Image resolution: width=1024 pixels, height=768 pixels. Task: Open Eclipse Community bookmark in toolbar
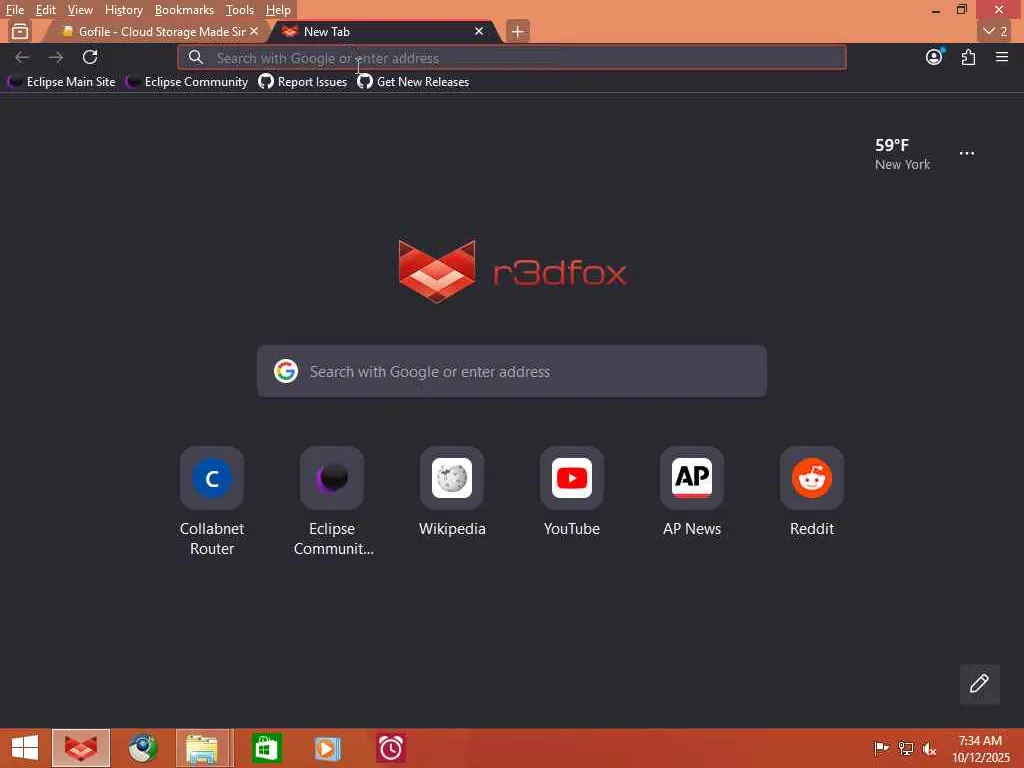click(187, 82)
